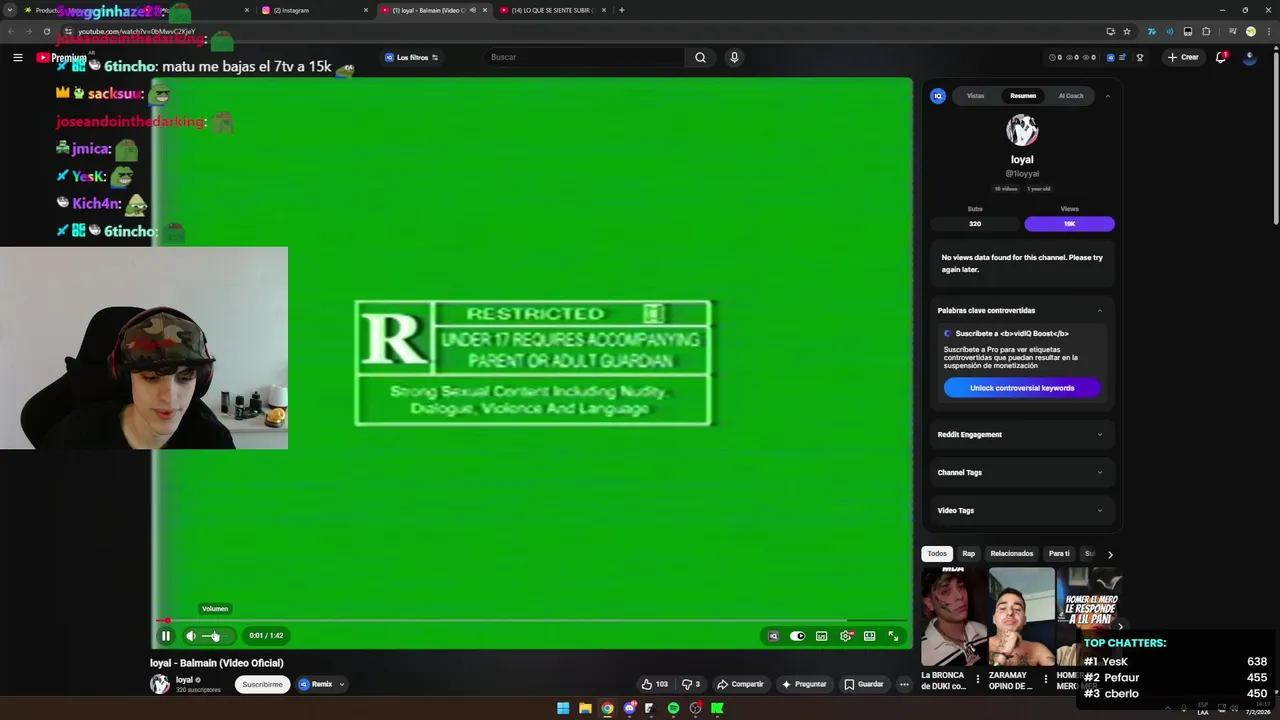Switch to the AI Coach tab
1280x720 pixels.
1071,96
